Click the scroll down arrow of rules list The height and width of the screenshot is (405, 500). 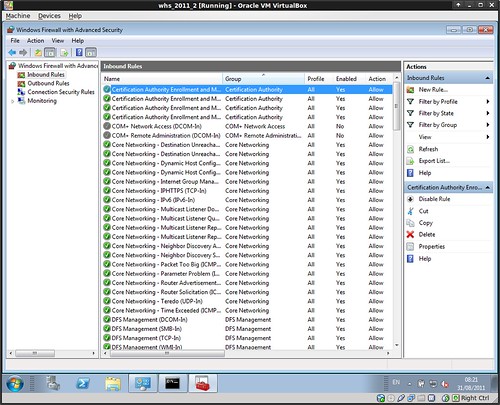[396, 345]
